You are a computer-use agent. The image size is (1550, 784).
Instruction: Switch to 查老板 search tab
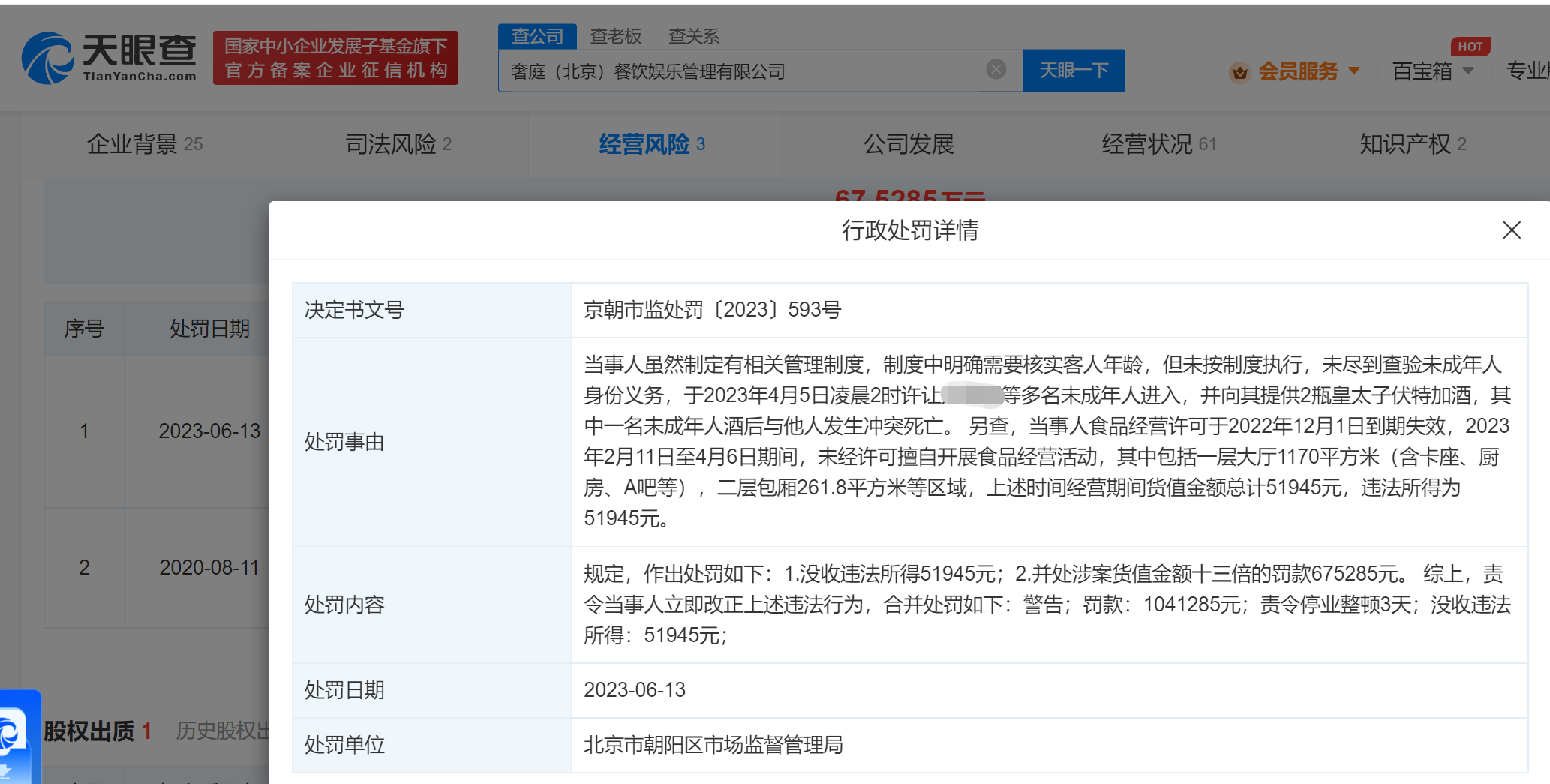[615, 36]
